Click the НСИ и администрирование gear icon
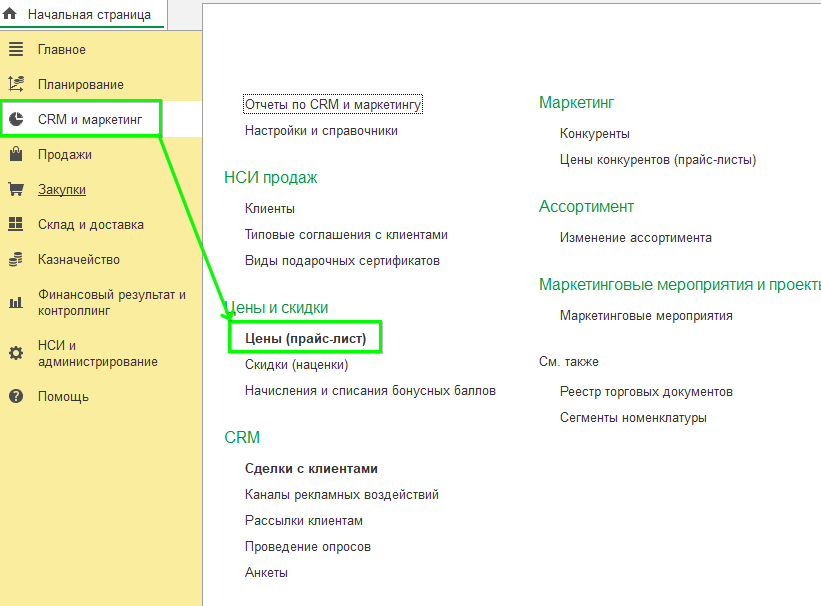The image size is (821, 606). coord(16,353)
